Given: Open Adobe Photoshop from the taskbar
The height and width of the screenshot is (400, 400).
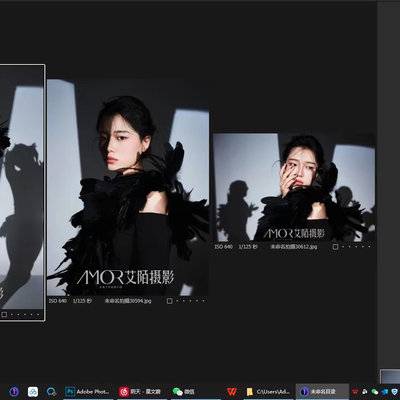Looking at the screenshot, I should [x=87, y=391].
